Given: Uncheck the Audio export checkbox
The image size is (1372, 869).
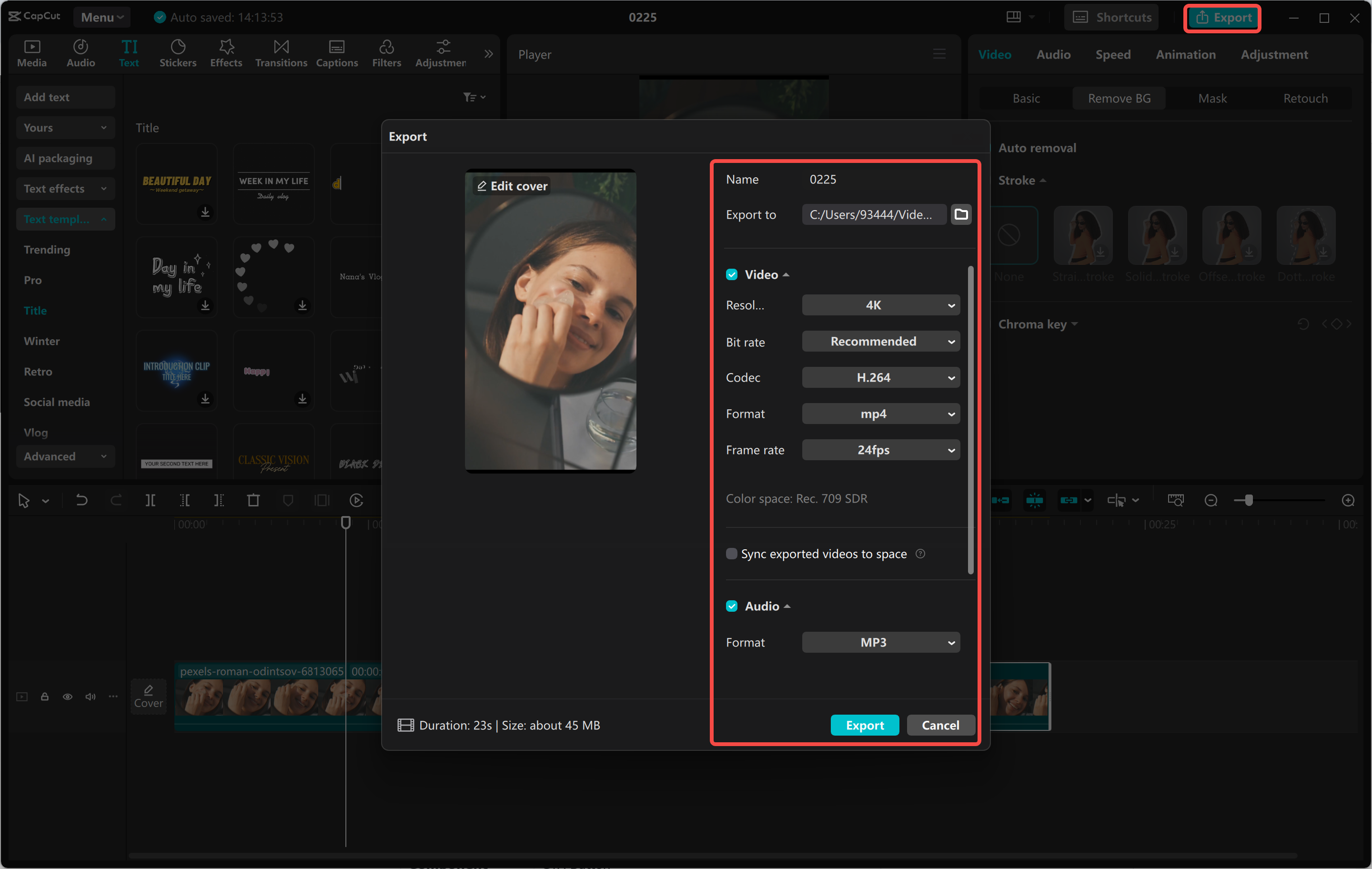Looking at the screenshot, I should coord(732,606).
